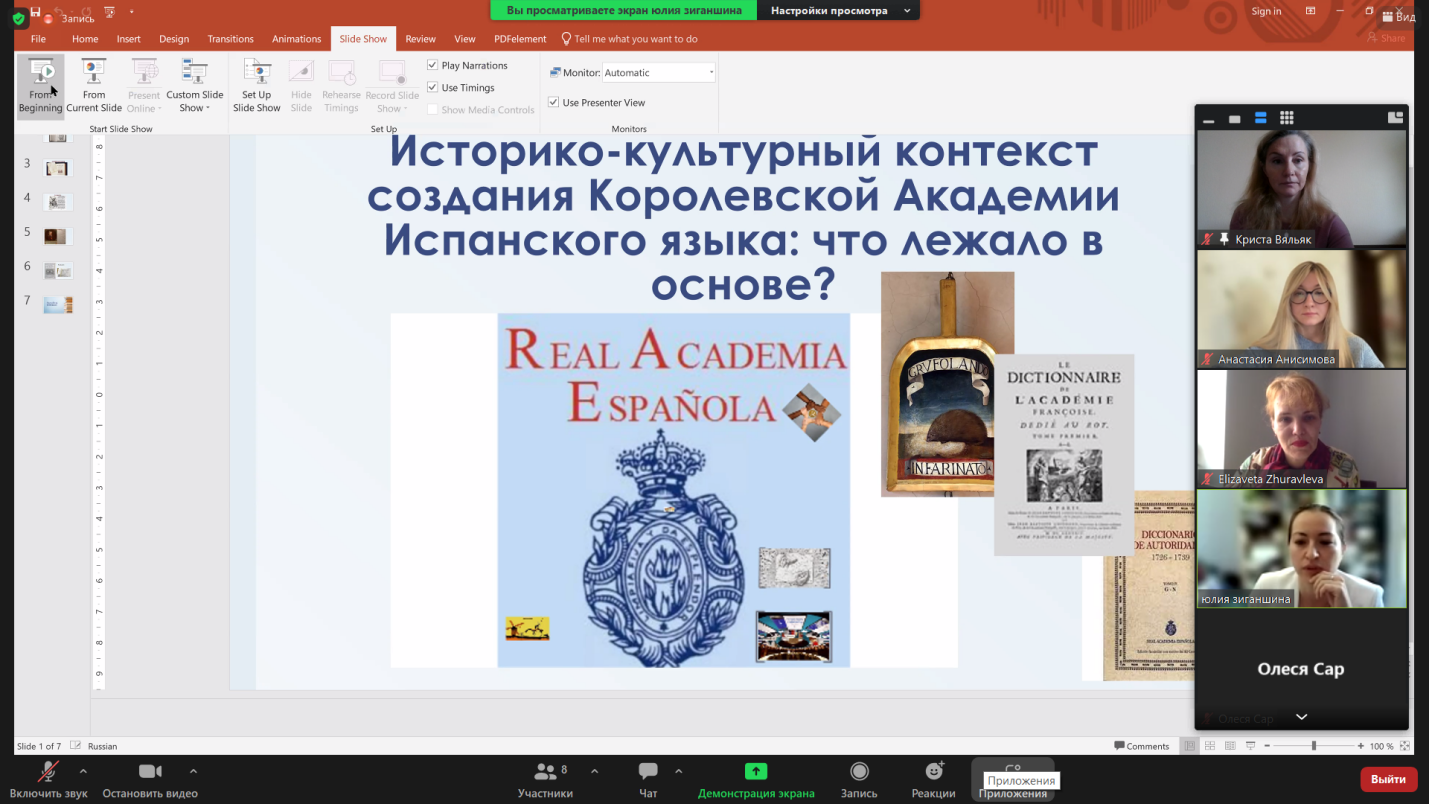Screen dimensions: 1429x804
Task: Open the Record Slide Show dropdown
Action: (x=392, y=86)
